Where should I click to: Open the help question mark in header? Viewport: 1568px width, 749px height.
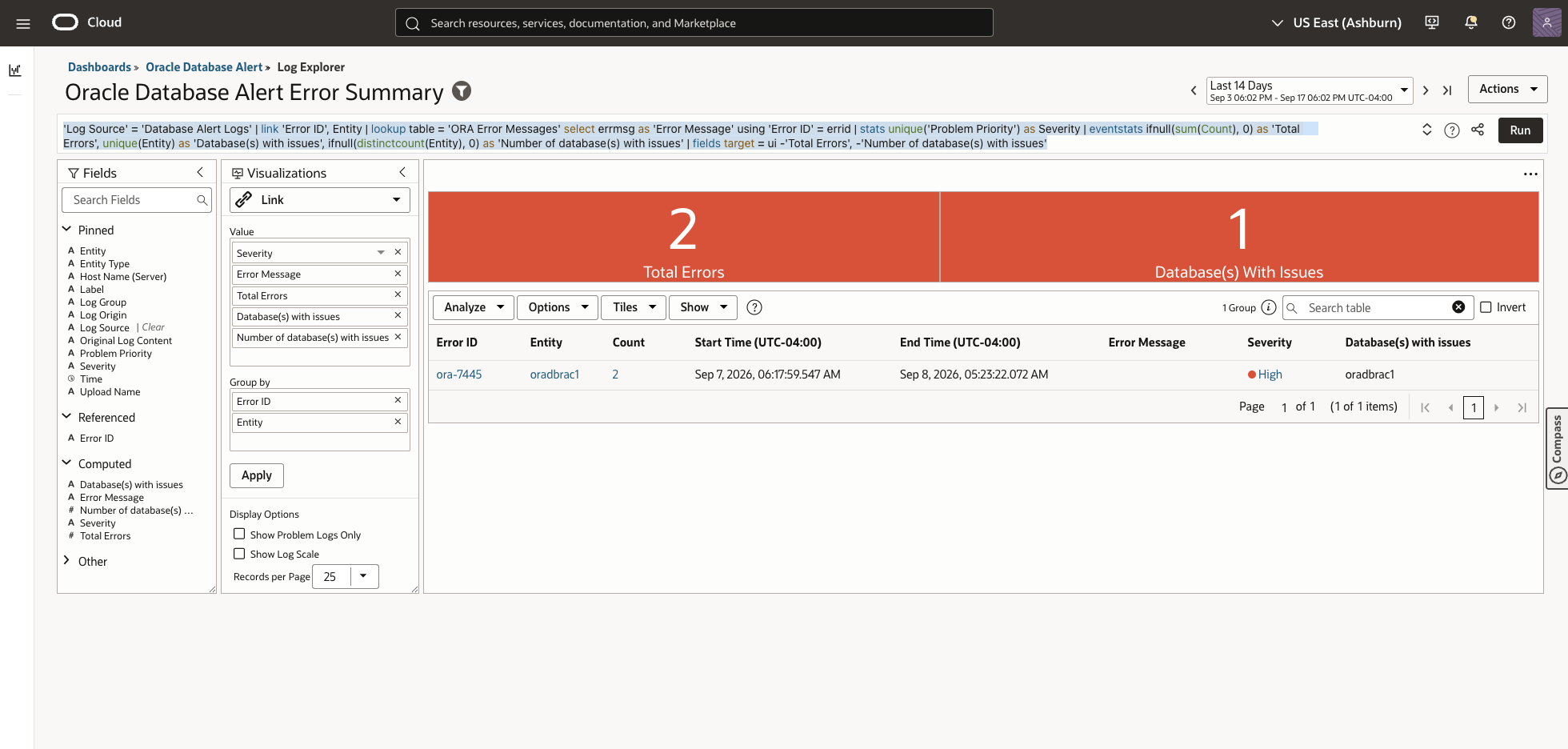(1509, 22)
